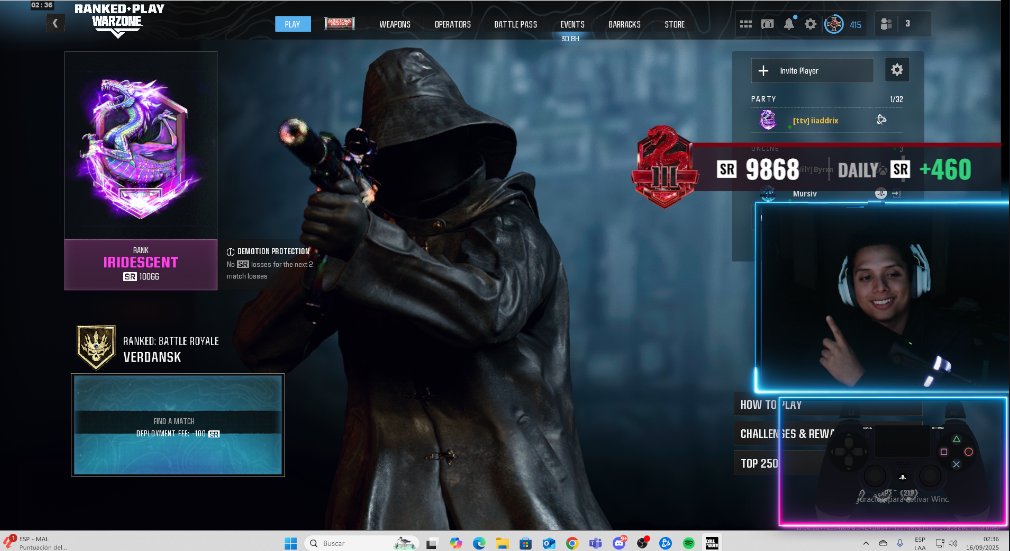The width and height of the screenshot is (1010, 551).
Task: Switch to the WEAPONS tab
Action: point(395,24)
